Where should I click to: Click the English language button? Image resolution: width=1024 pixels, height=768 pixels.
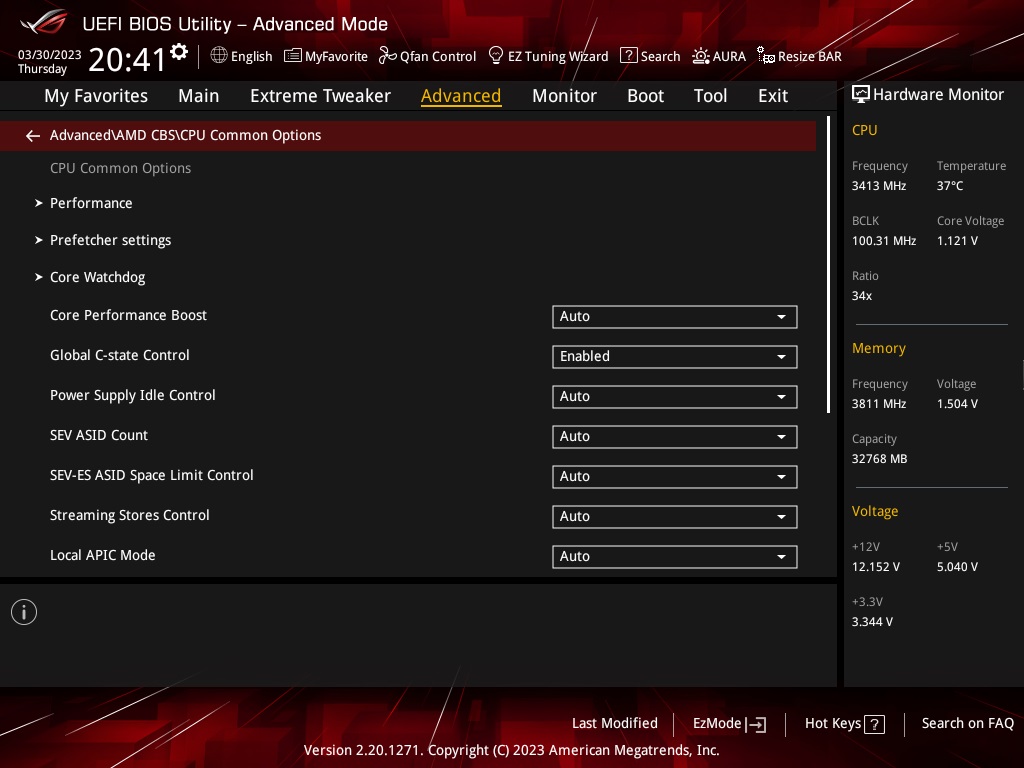[251, 57]
